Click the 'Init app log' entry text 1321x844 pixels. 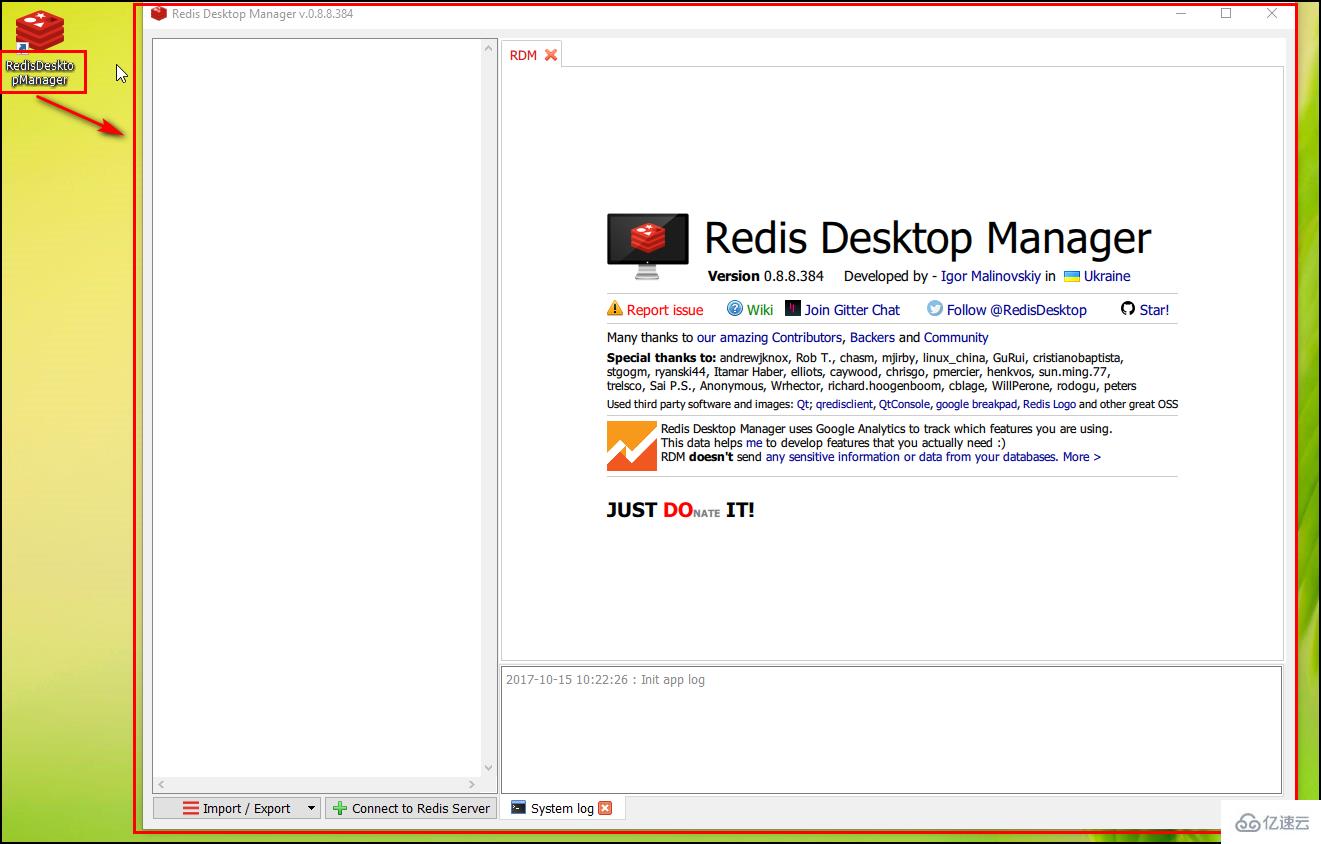pyautogui.click(x=673, y=680)
